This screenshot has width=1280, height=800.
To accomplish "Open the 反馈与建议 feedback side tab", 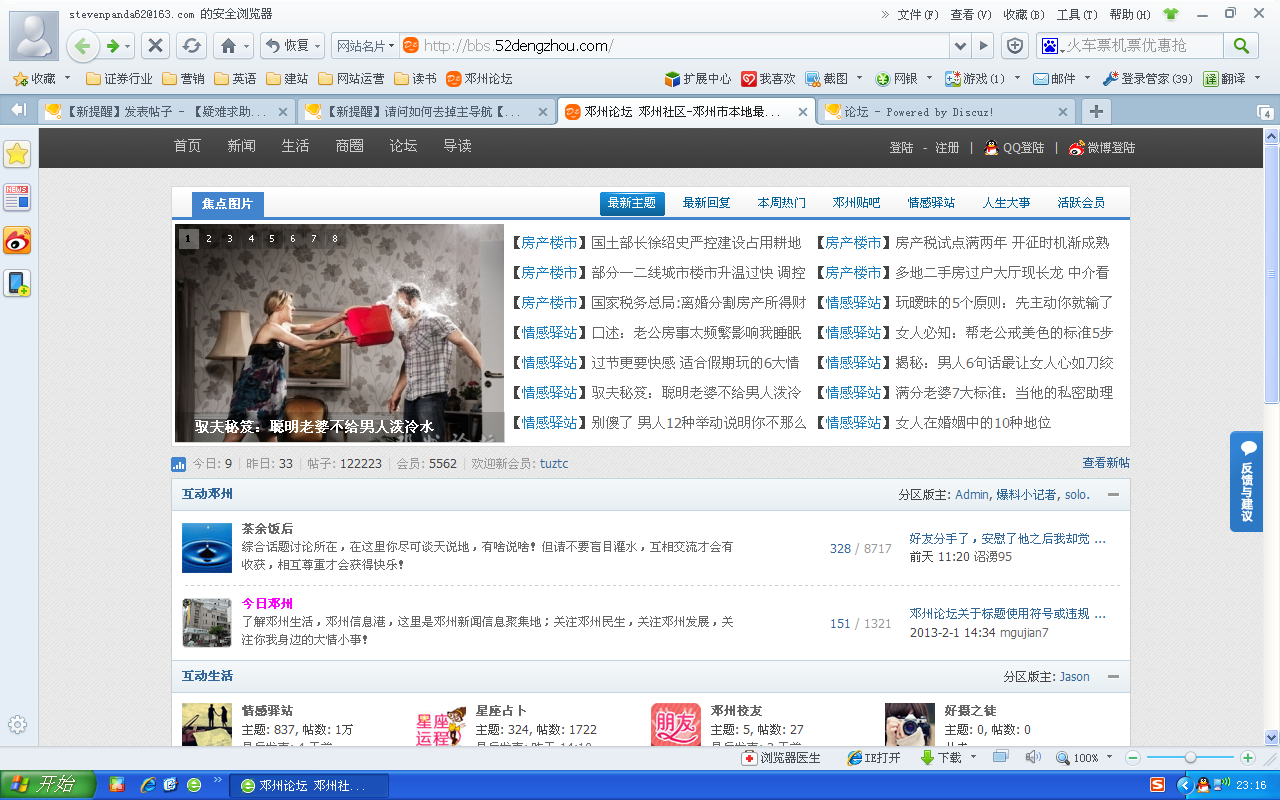I will (1246, 482).
